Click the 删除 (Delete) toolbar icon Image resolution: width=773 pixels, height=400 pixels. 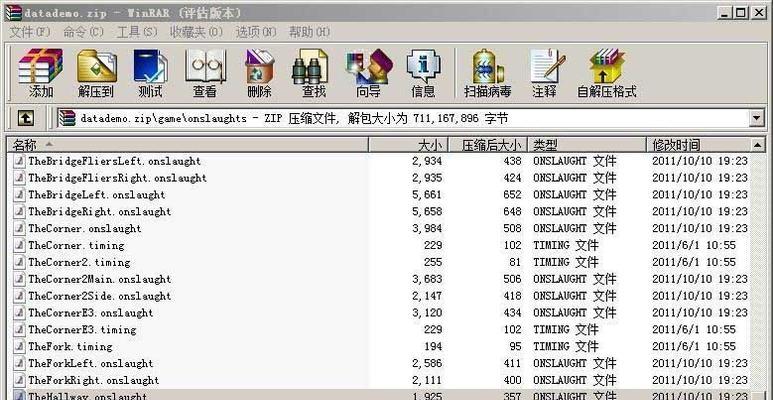tap(259, 73)
